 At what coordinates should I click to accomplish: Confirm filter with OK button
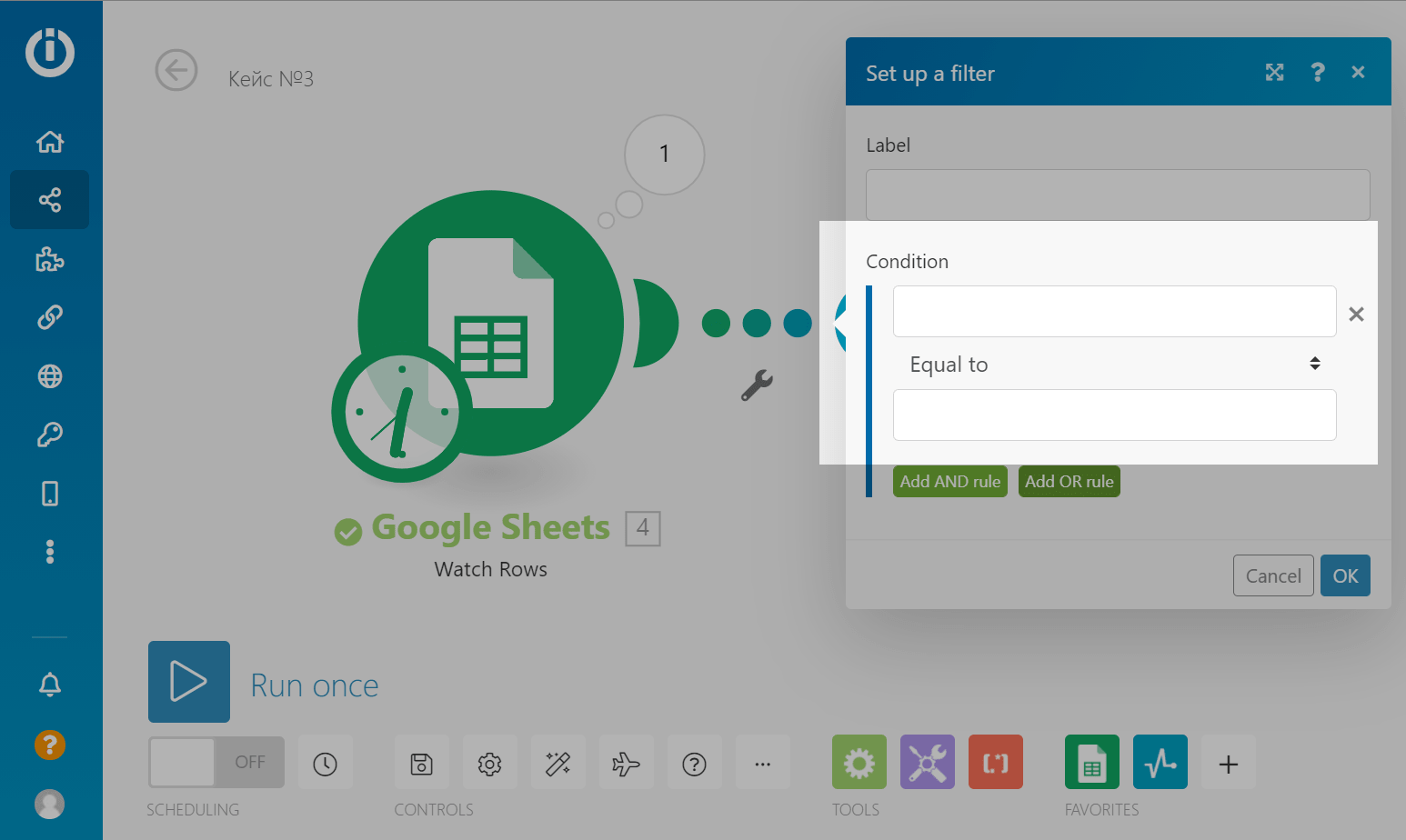(1345, 575)
